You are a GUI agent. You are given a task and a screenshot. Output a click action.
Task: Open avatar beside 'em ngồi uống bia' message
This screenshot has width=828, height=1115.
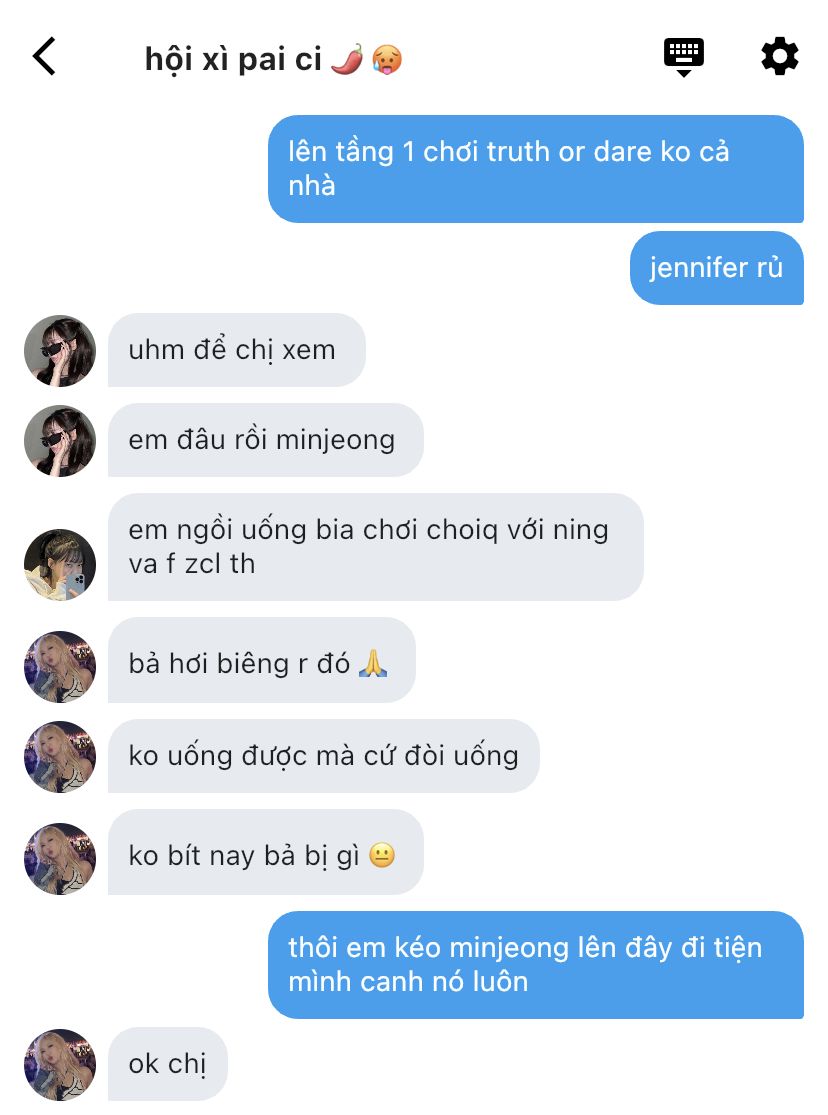click(60, 565)
